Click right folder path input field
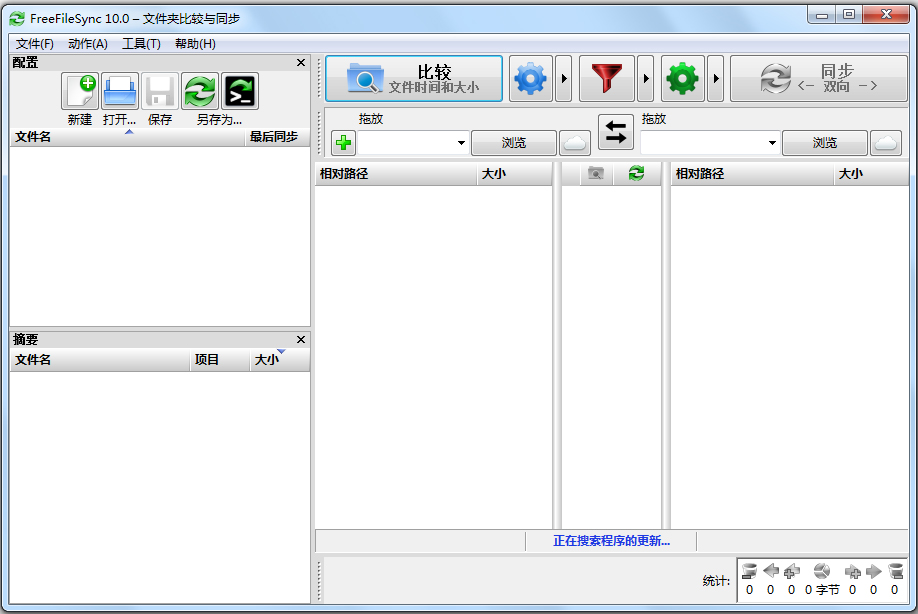The height and width of the screenshot is (614, 918). click(703, 143)
